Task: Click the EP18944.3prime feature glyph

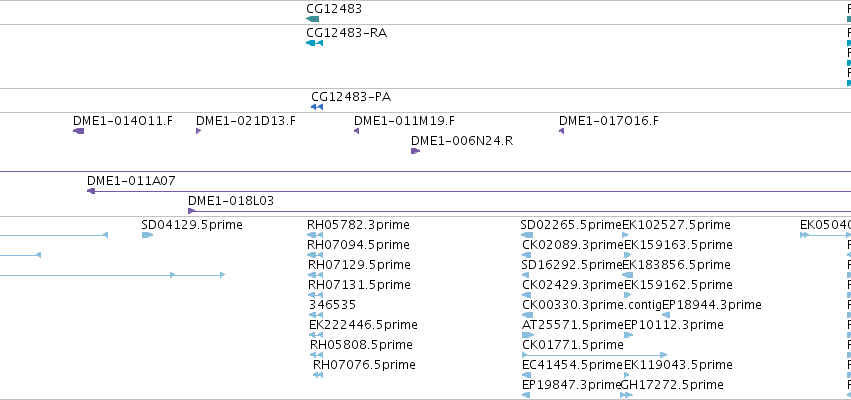Action: click(666, 315)
